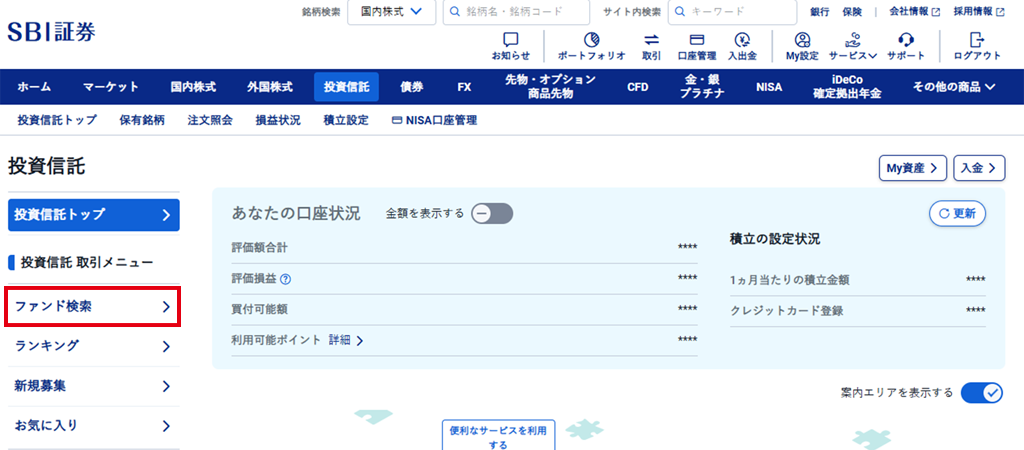The height and width of the screenshot is (450, 1024).
Task: Click magnifier icon in 銘柄名 search box
Action: [455, 12]
